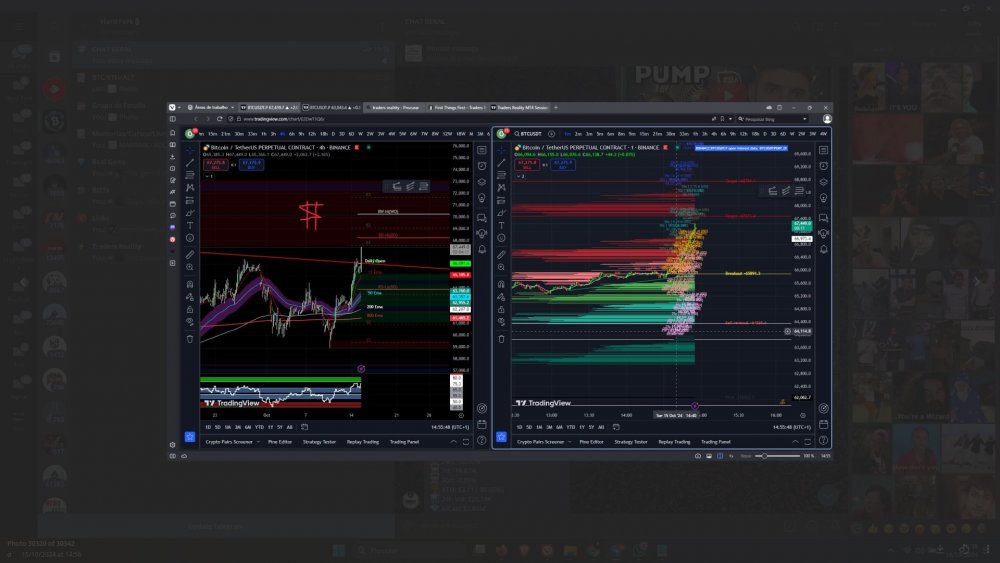Open the help center icon beside the 1-minute chart
The image size is (1000, 563).
point(823,440)
